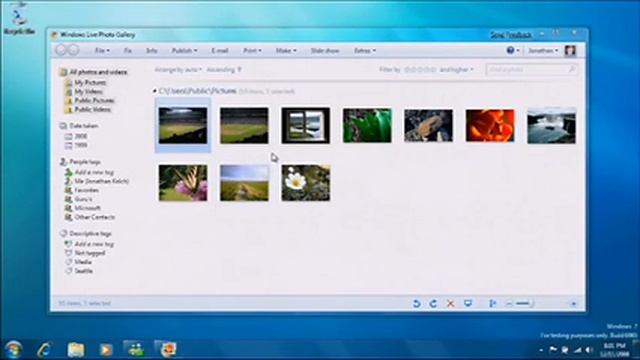Open the File menu dropdown
The height and width of the screenshot is (360, 640).
pos(102,51)
